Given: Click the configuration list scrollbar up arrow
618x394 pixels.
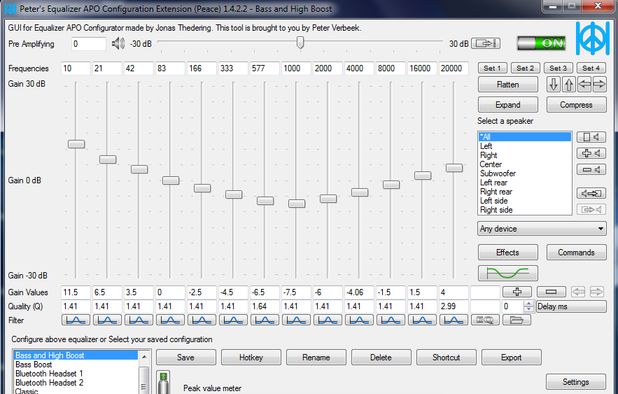Looking at the screenshot, I should point(144,357).
